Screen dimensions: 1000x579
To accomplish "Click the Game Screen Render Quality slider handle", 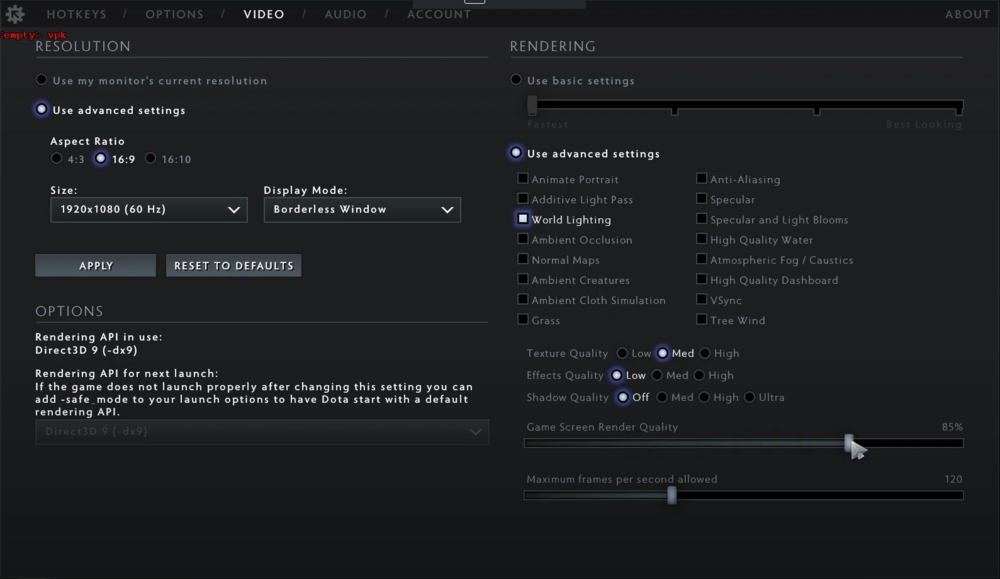I will click(x=849, y=442).
